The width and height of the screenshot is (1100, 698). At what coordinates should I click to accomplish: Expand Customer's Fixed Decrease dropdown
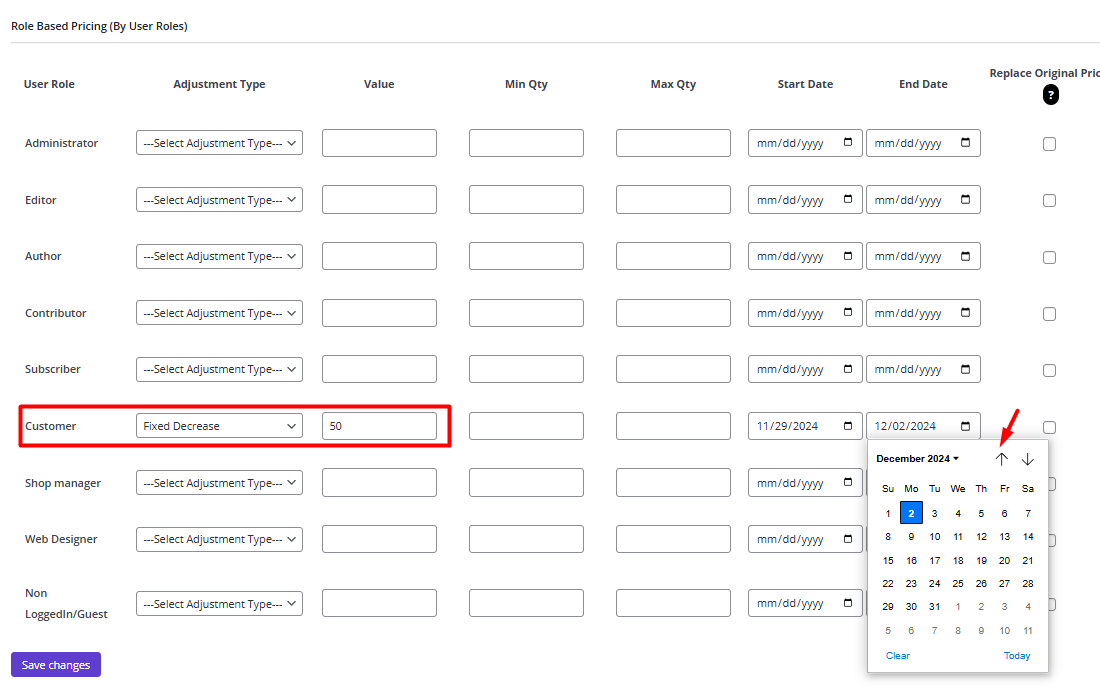click(219, 426)
